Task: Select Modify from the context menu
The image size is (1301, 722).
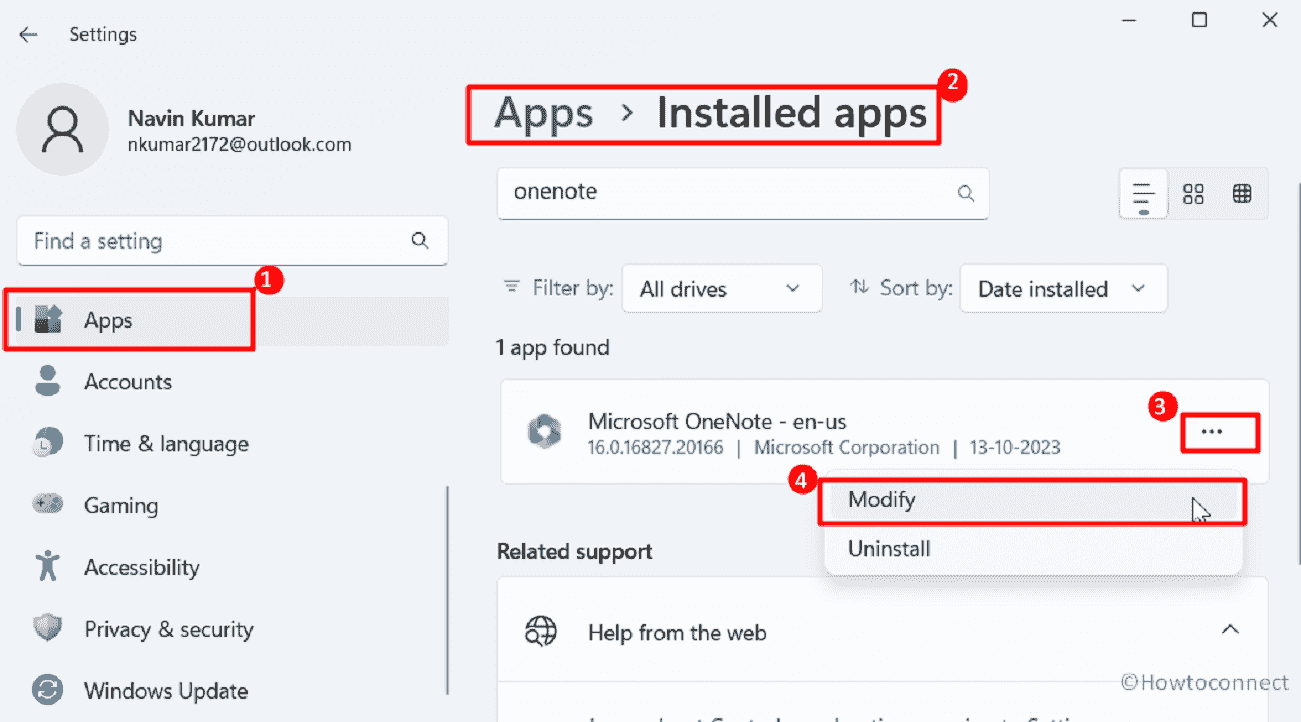Action: tap(1033, 500)
